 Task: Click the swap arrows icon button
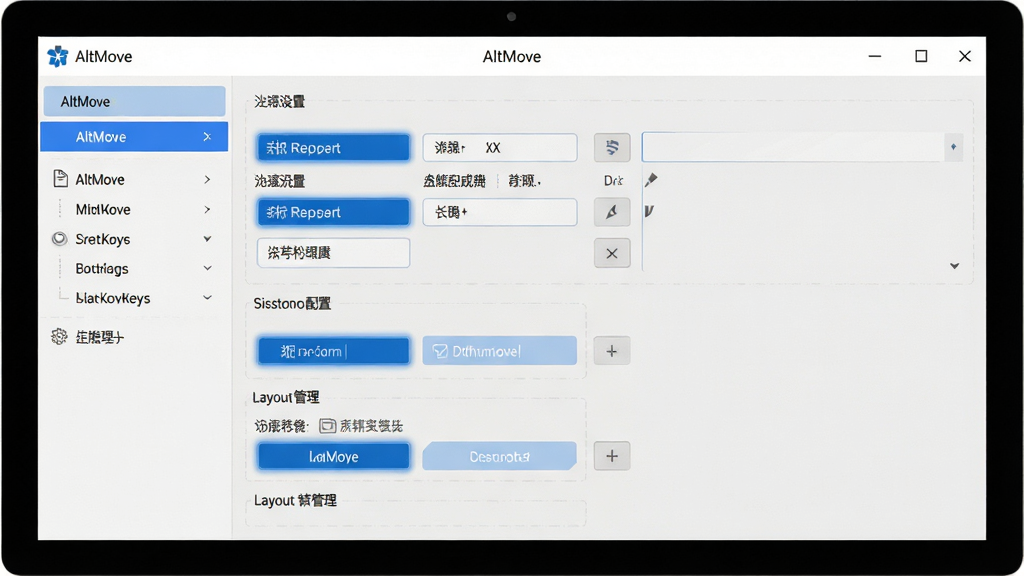[x=612, y=148]
